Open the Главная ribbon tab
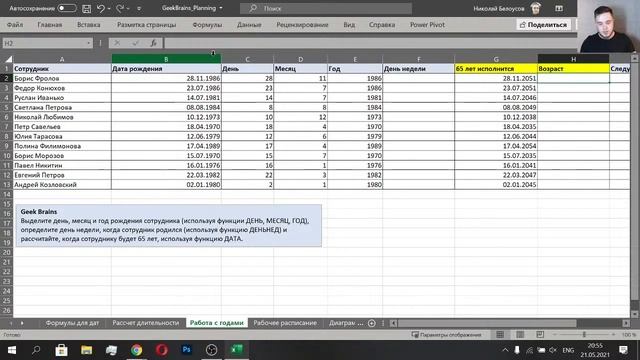The height and width of the screenshot is (360, 640). (x=50, y=24)
